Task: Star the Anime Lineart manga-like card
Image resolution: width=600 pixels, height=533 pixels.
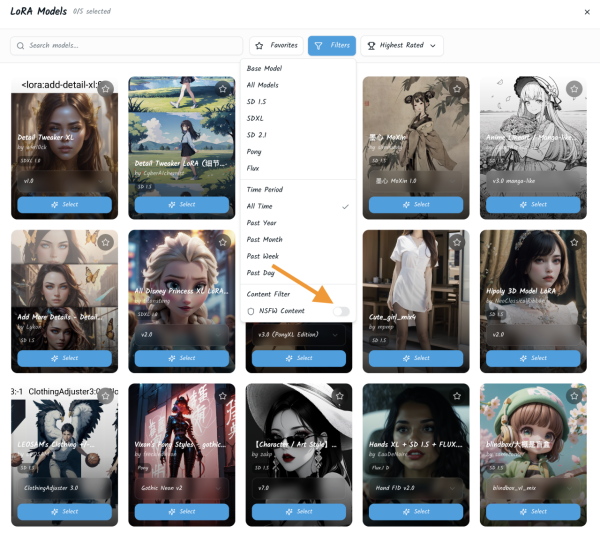Action: point(574,89)
